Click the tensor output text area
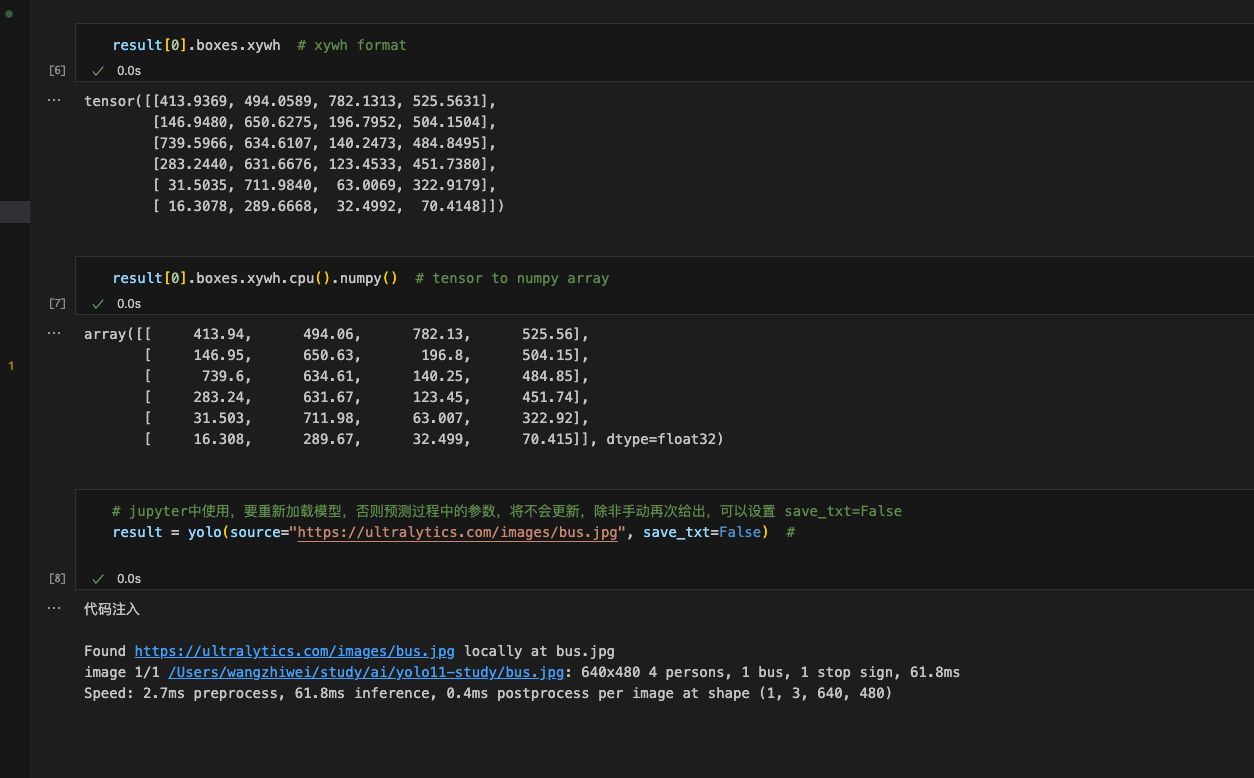 (290, 154)
